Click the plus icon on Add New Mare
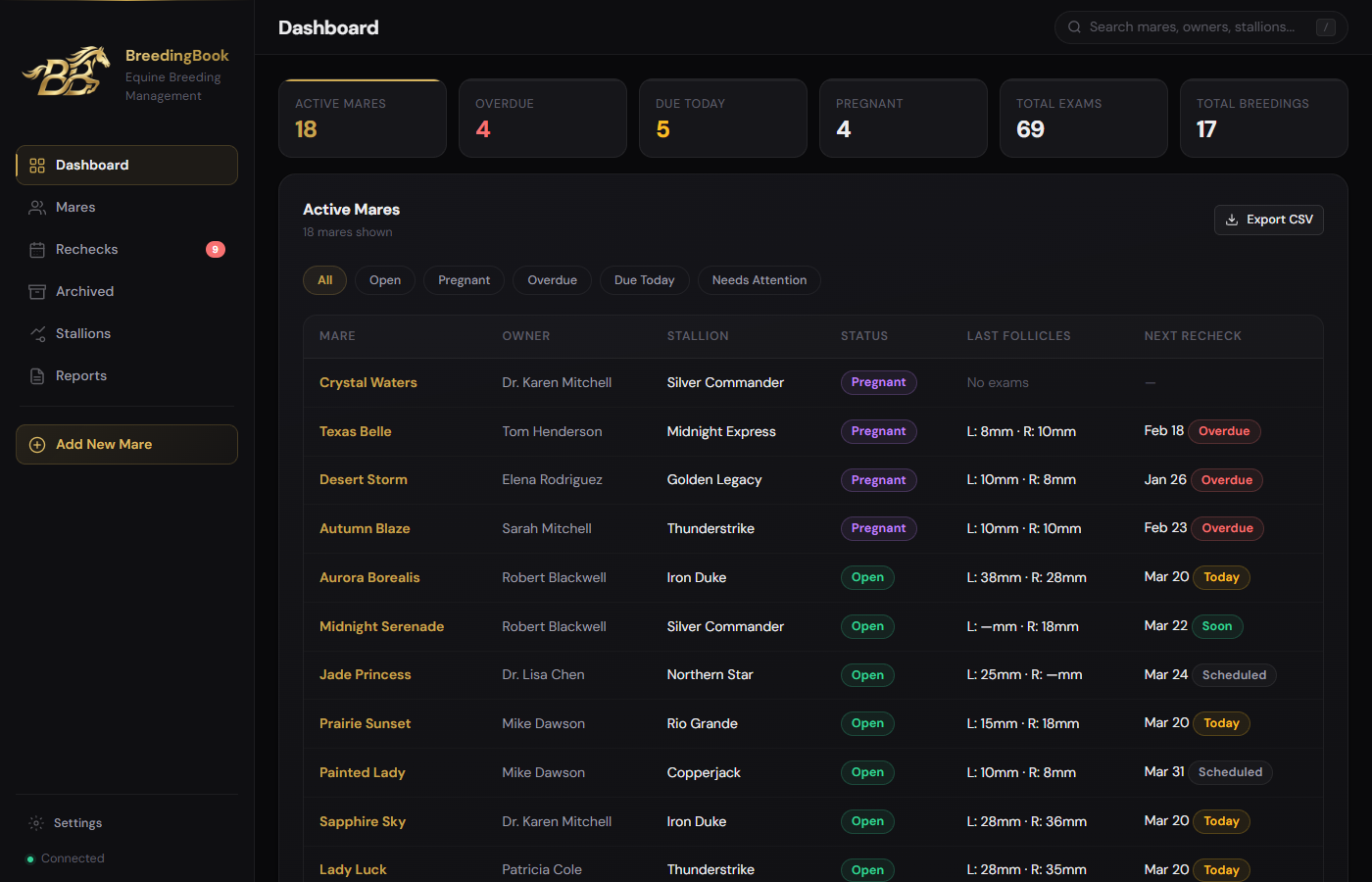Image resolution: width=1372 pixels, height=882 pixels. 37,445
